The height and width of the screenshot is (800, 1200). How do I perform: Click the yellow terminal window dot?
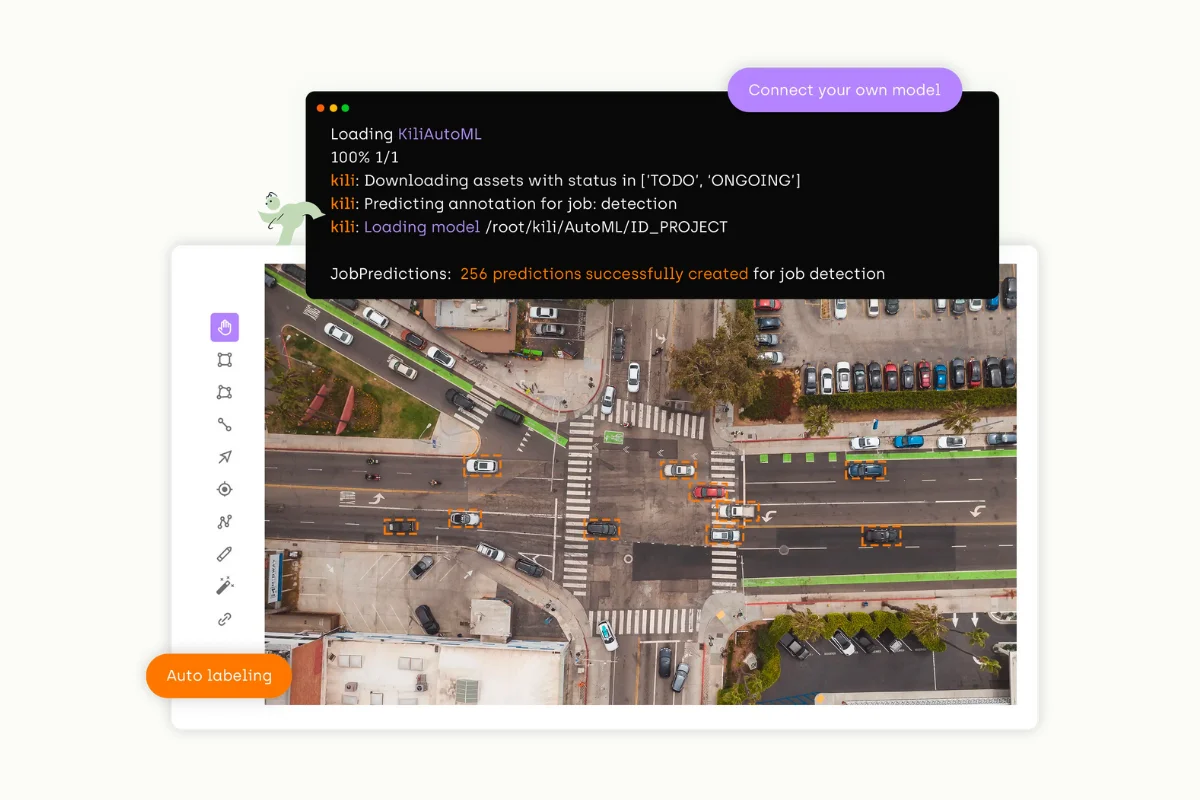[333, 108]
